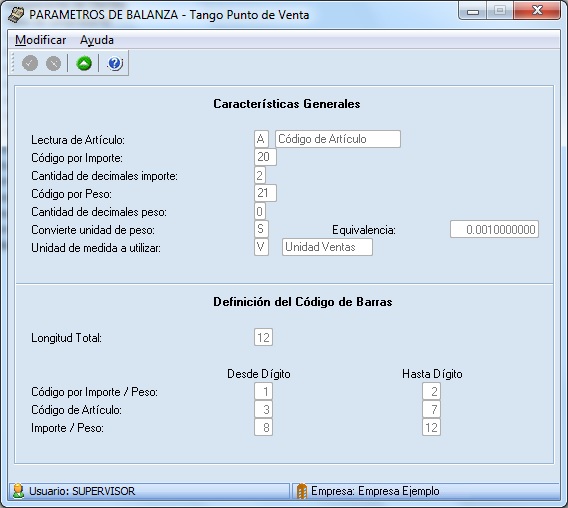Select the Equivalencia value field
Screen dimensions: 568x508
tap(494, 229)
